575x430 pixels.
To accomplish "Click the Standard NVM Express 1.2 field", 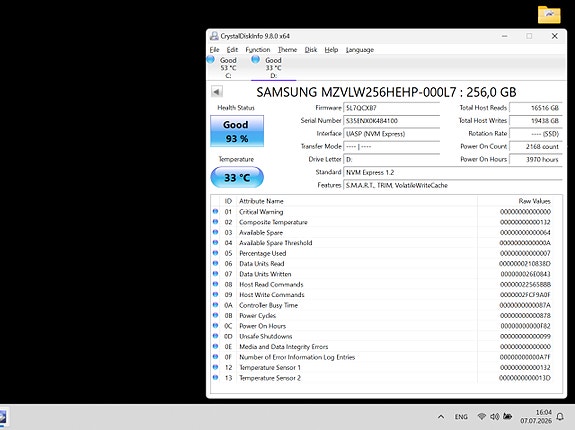I will click(x=453, y=172).
